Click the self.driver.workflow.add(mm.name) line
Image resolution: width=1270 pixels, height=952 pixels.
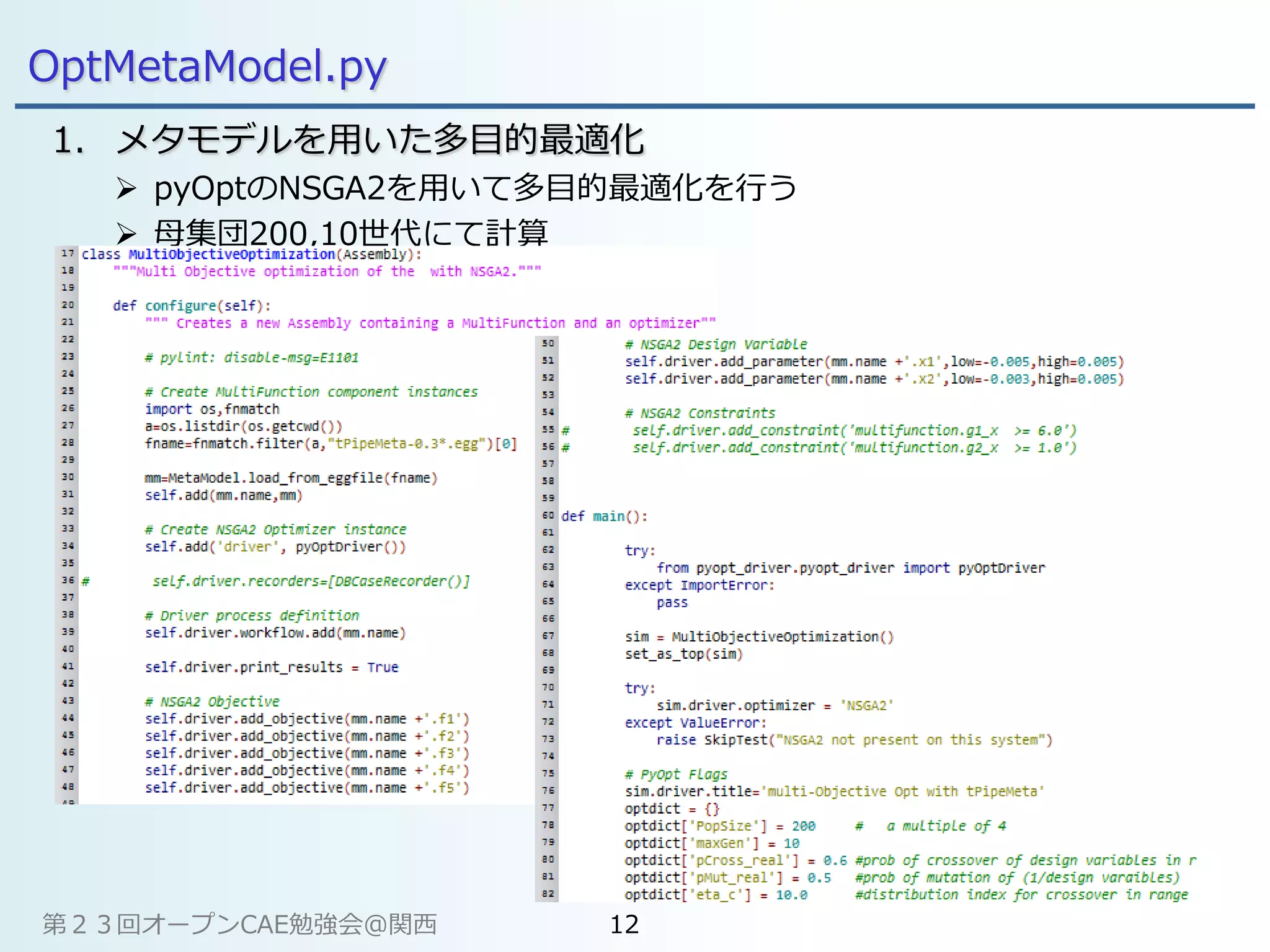(275, 633)
